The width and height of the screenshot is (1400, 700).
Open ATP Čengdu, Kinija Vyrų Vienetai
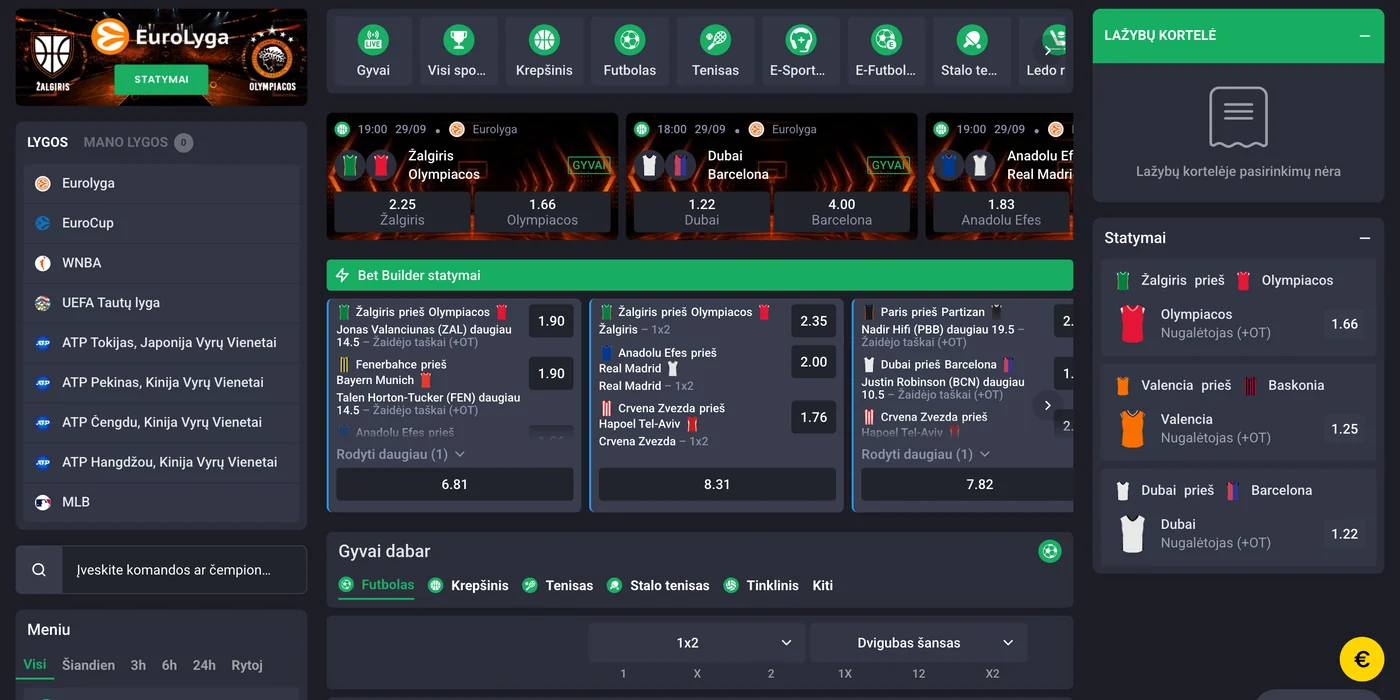[162, 423]
